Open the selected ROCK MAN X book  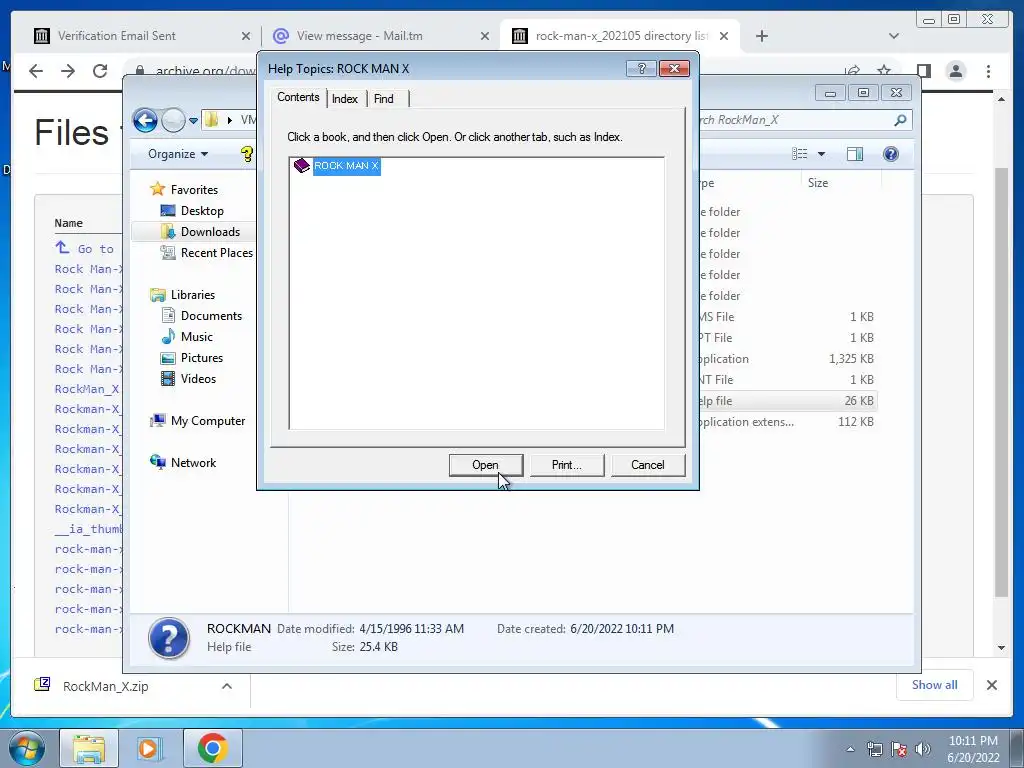point(486,465)
